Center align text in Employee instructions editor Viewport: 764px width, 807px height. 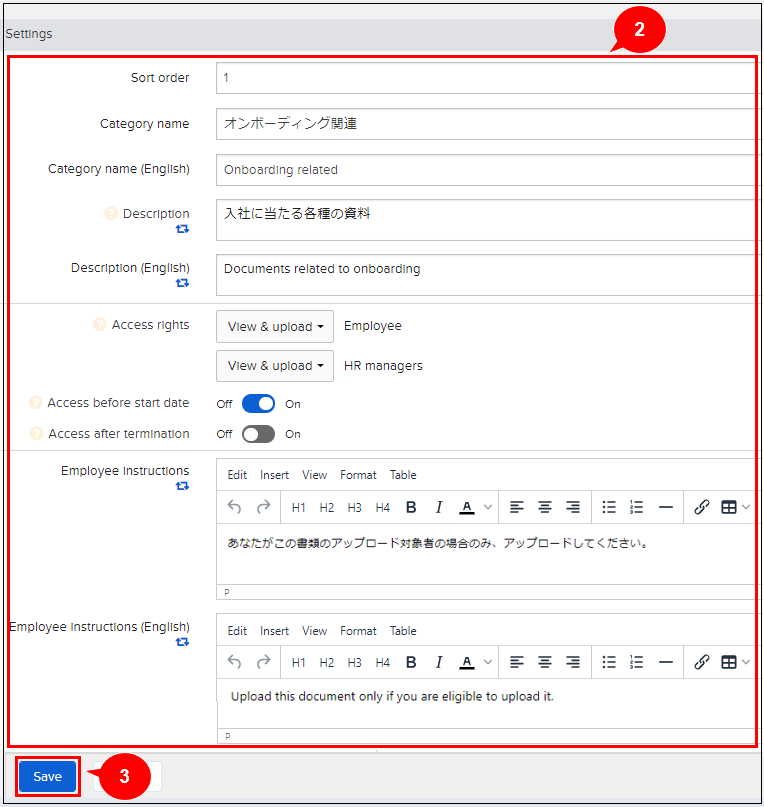coord(545,507)
